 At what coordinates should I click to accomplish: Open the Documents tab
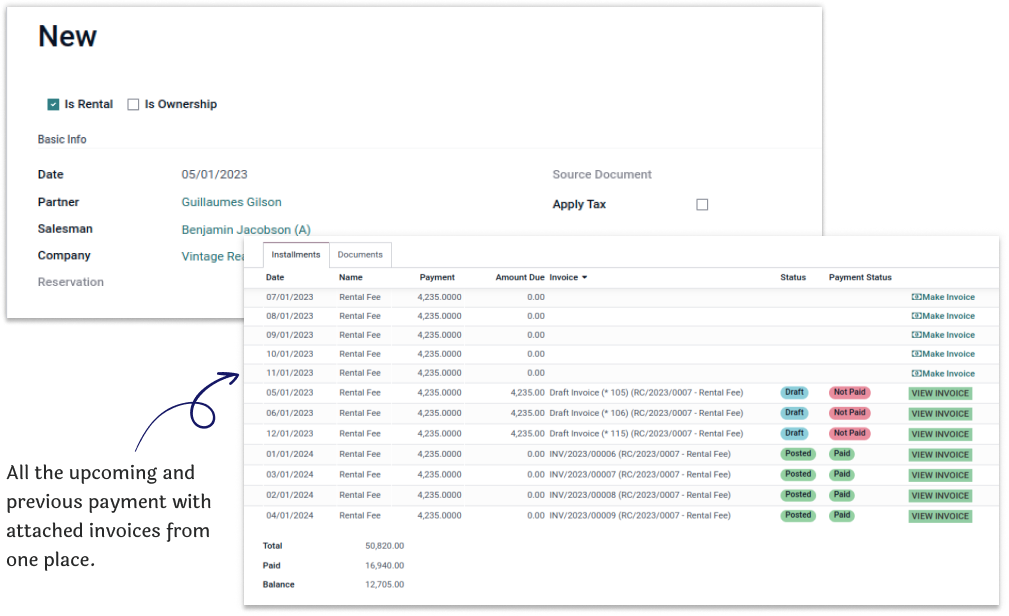click(360, 255)
